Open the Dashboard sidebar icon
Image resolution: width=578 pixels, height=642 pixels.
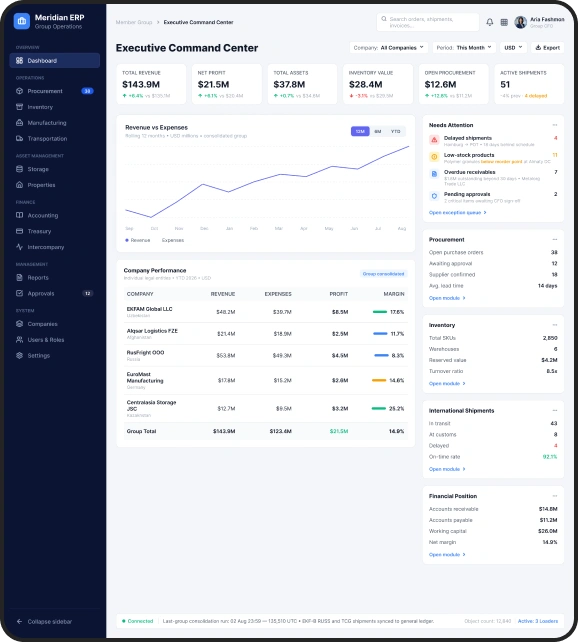[x=19, y=61]
